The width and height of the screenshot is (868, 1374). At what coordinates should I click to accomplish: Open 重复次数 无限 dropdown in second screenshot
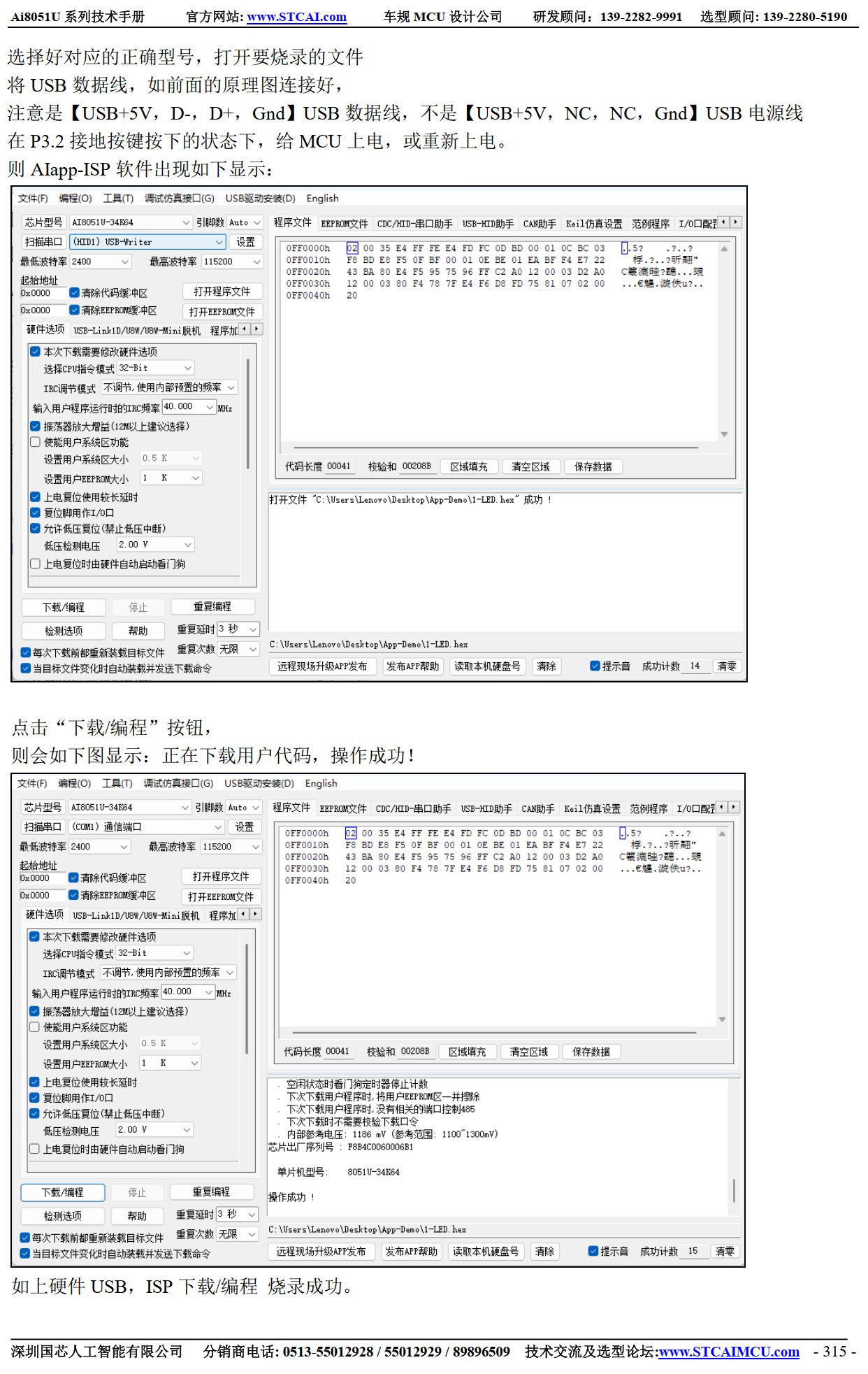tap(237, 1235)
